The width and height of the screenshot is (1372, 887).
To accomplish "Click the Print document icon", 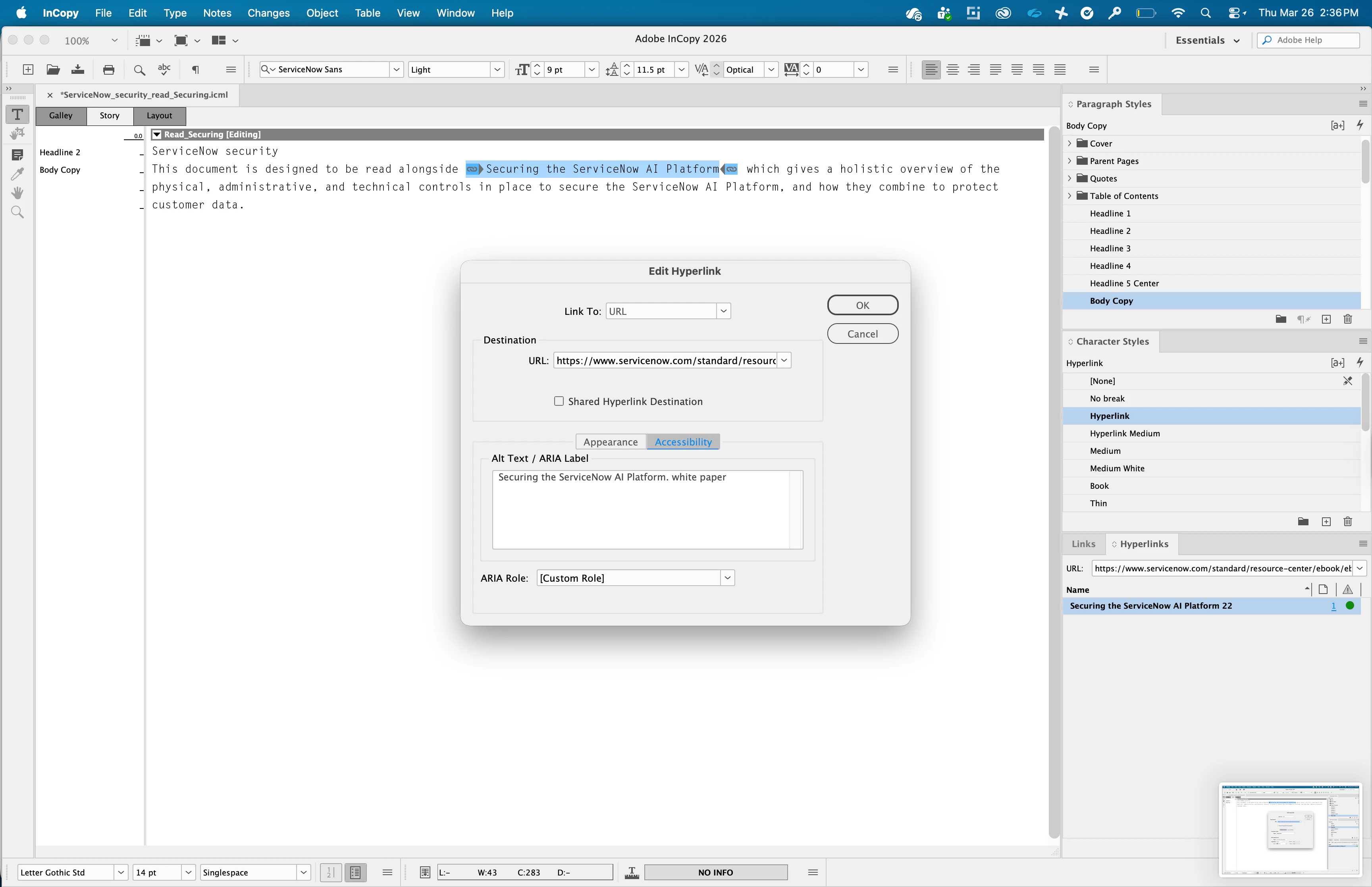I will click(108, 70).
